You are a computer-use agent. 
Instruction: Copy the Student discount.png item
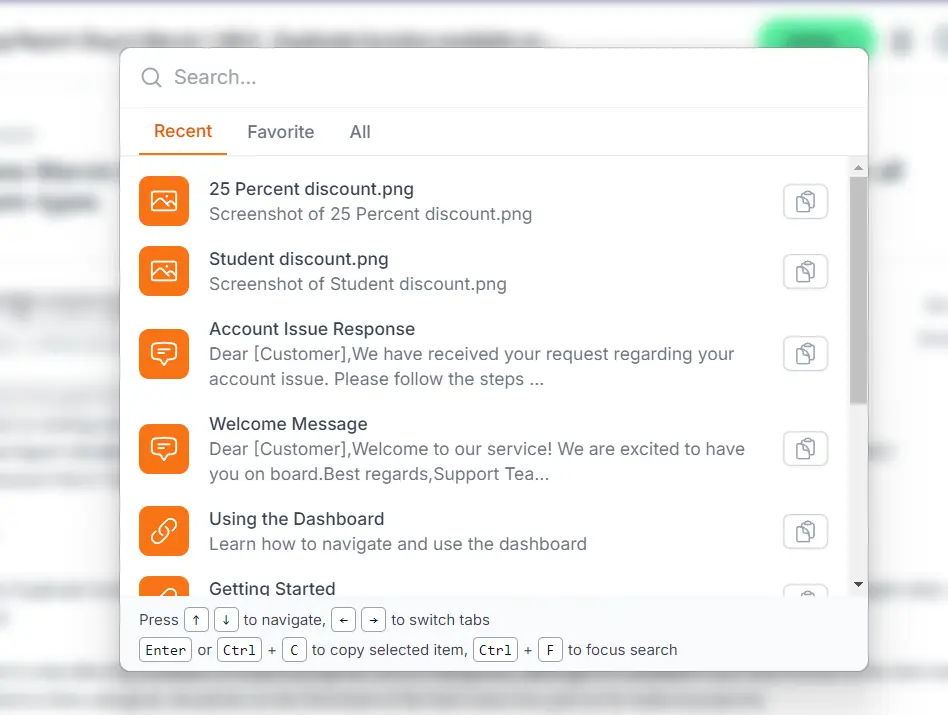[805, 271]
